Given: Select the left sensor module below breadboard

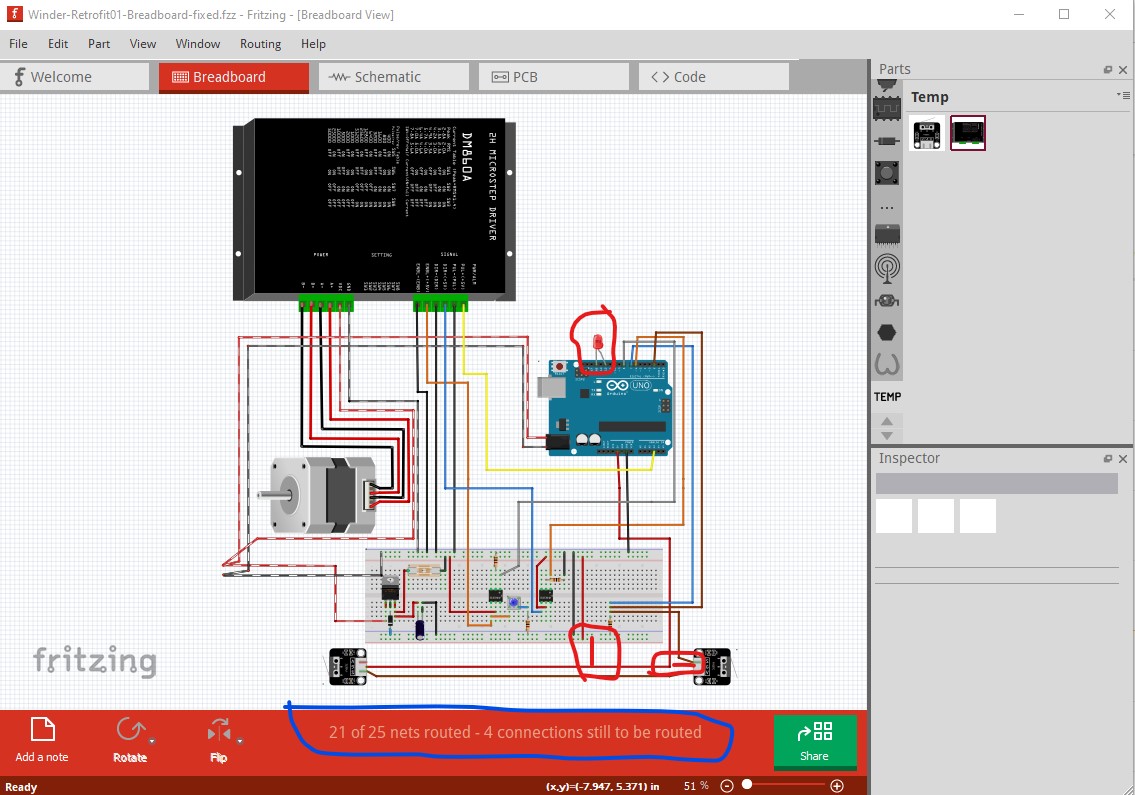Looking at the screenshot, I should tap(347, 666).
